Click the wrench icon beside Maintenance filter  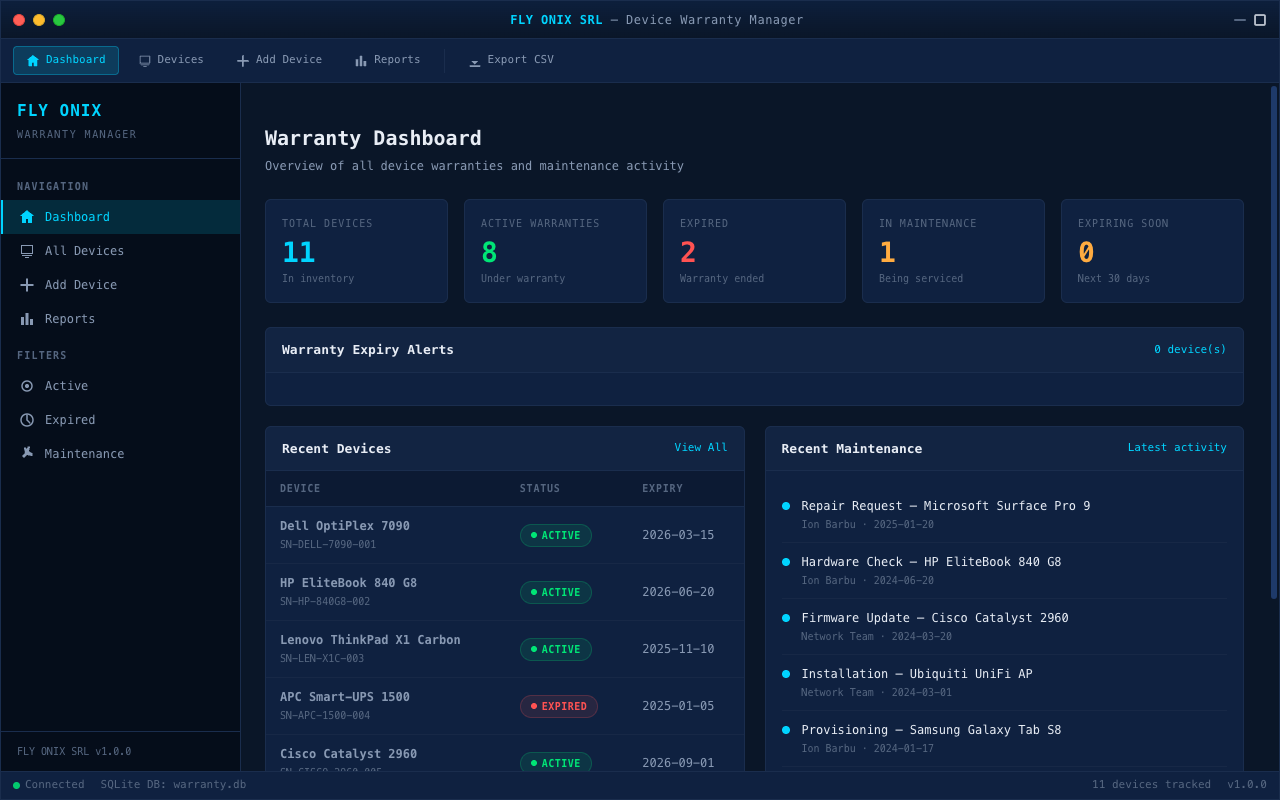click(x=28, y=453)
